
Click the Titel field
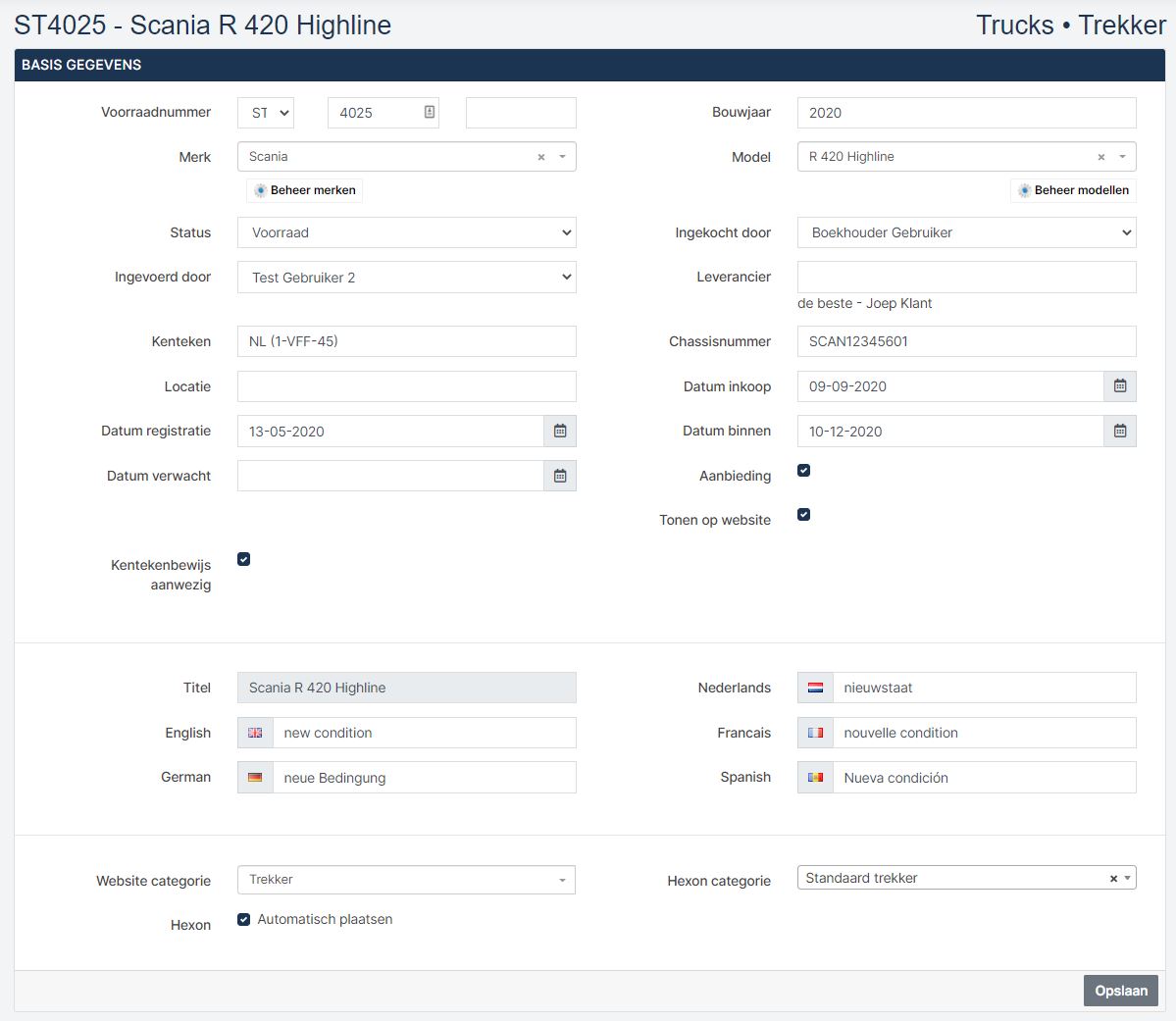point(406,688)
